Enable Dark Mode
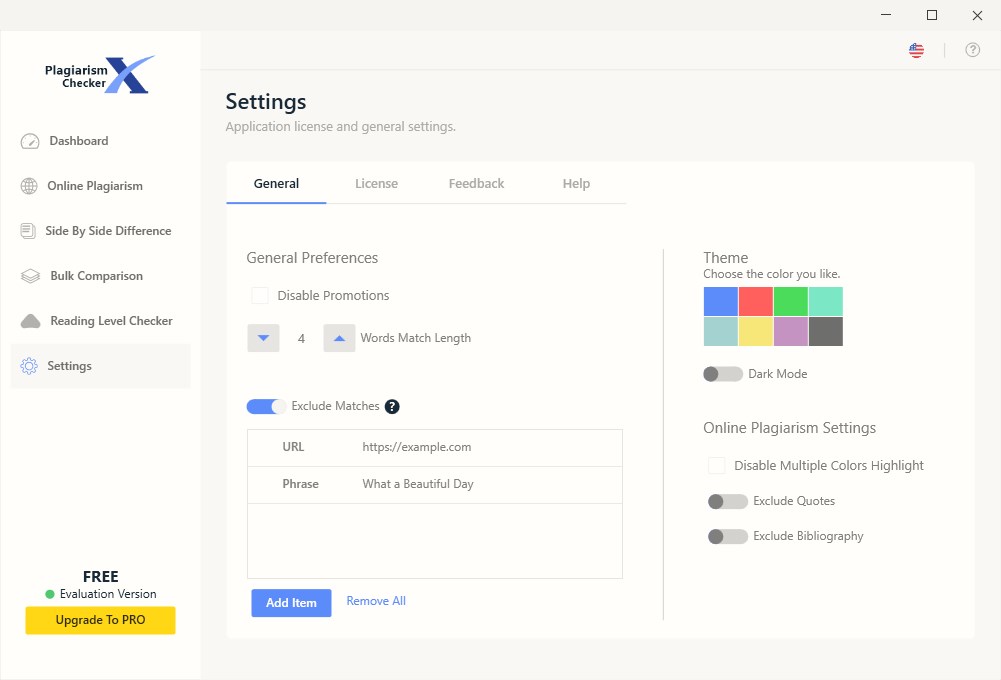 pyautogui.click(x=722, y=373)
